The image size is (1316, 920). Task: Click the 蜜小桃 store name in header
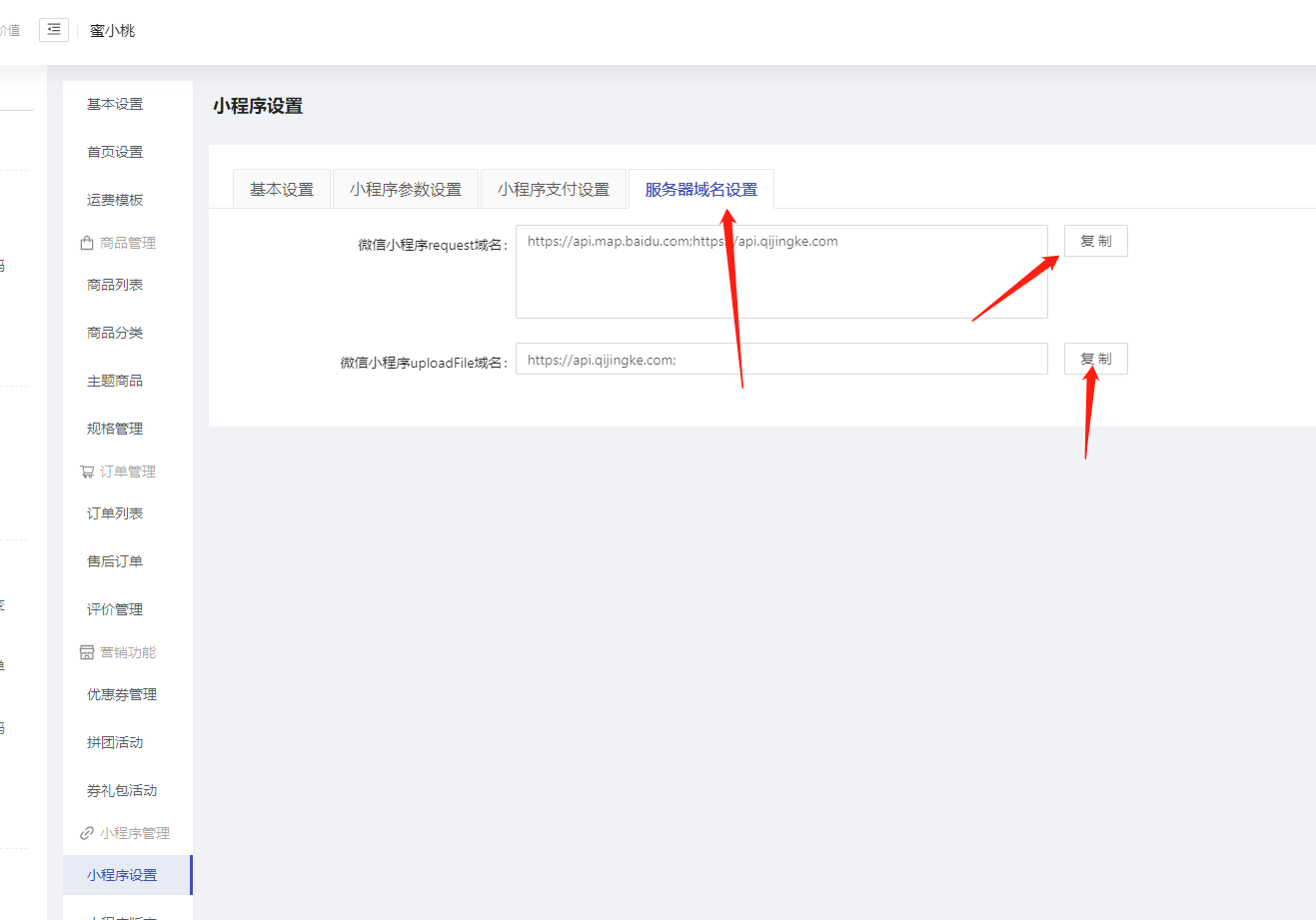tap(112, 31)
